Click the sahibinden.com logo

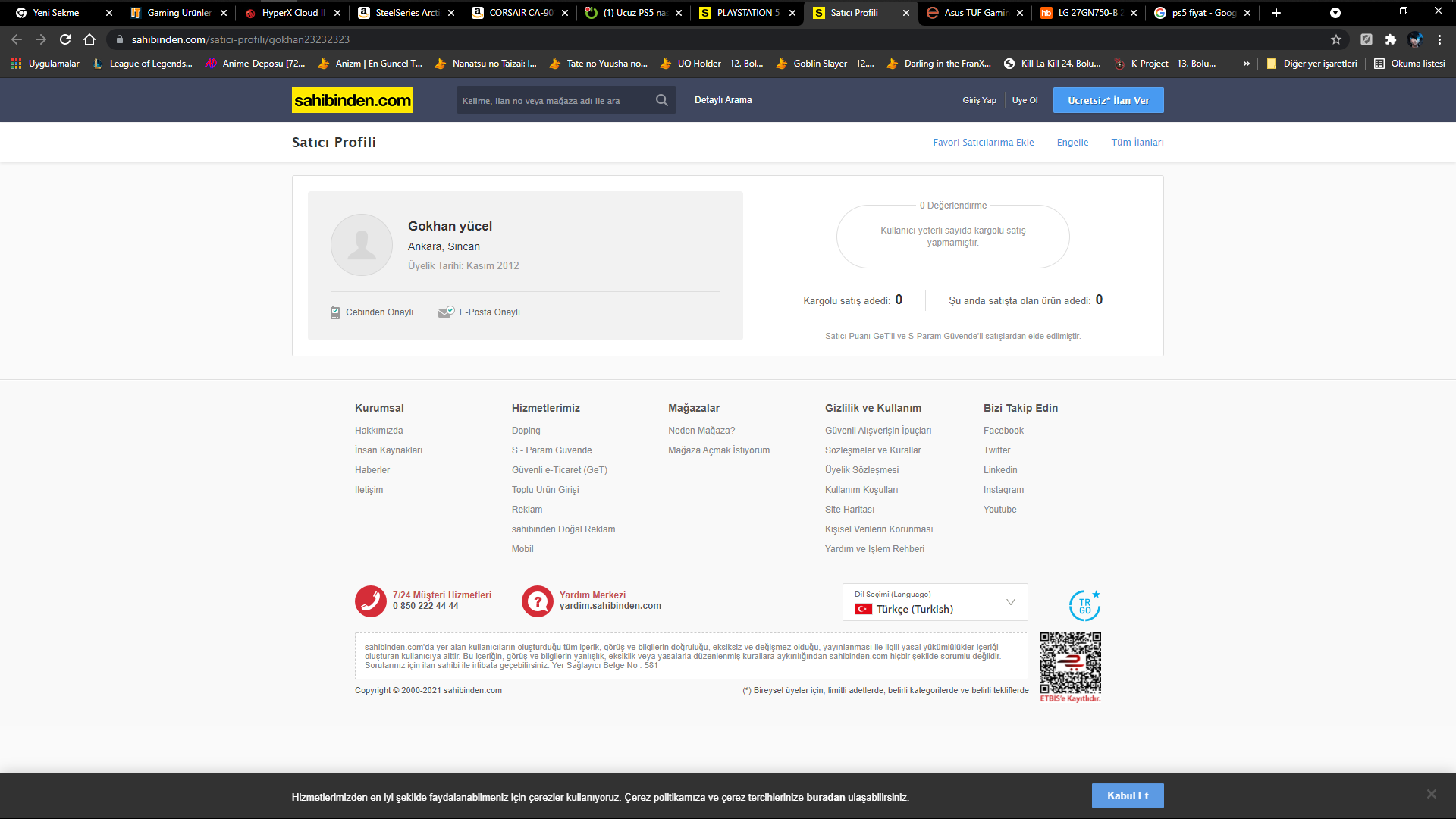pyautogui.click(x=353, y=100)
